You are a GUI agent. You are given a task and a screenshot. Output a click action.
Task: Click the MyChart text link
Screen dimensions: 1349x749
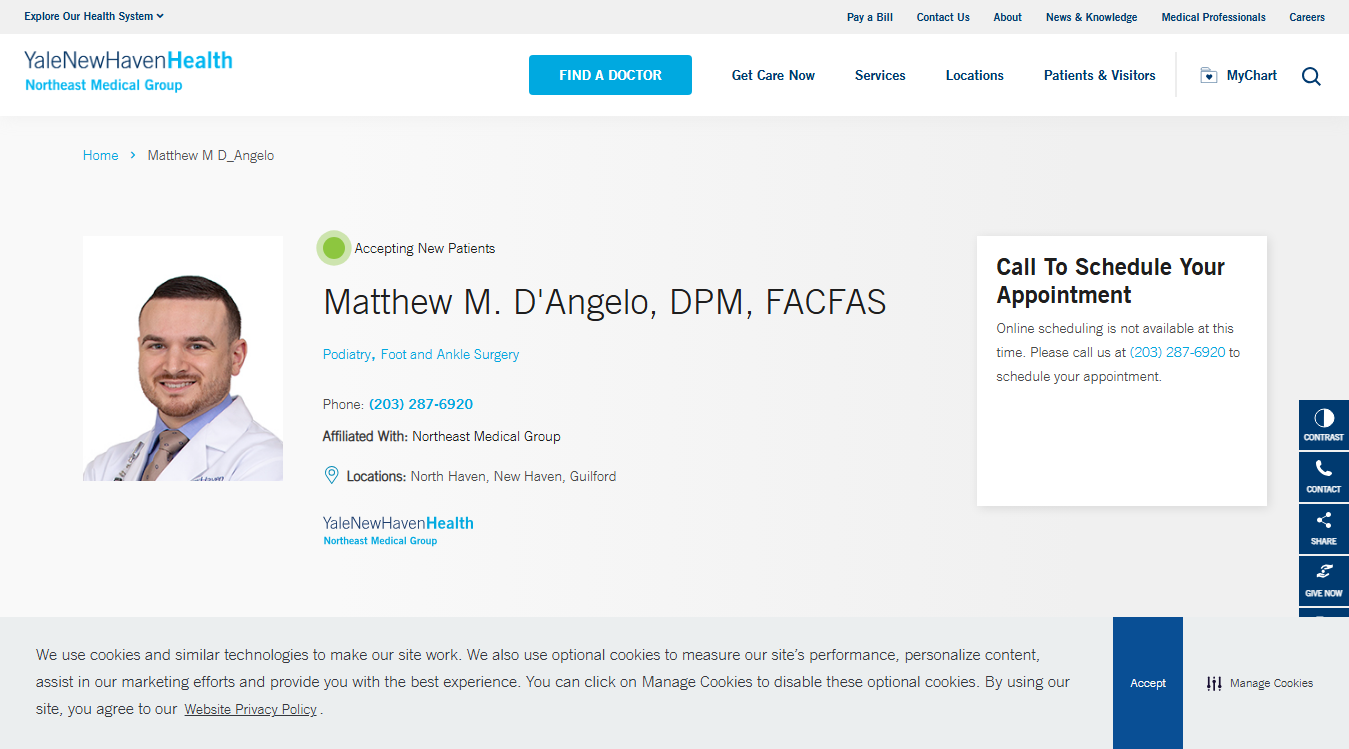click(1252, 75)
